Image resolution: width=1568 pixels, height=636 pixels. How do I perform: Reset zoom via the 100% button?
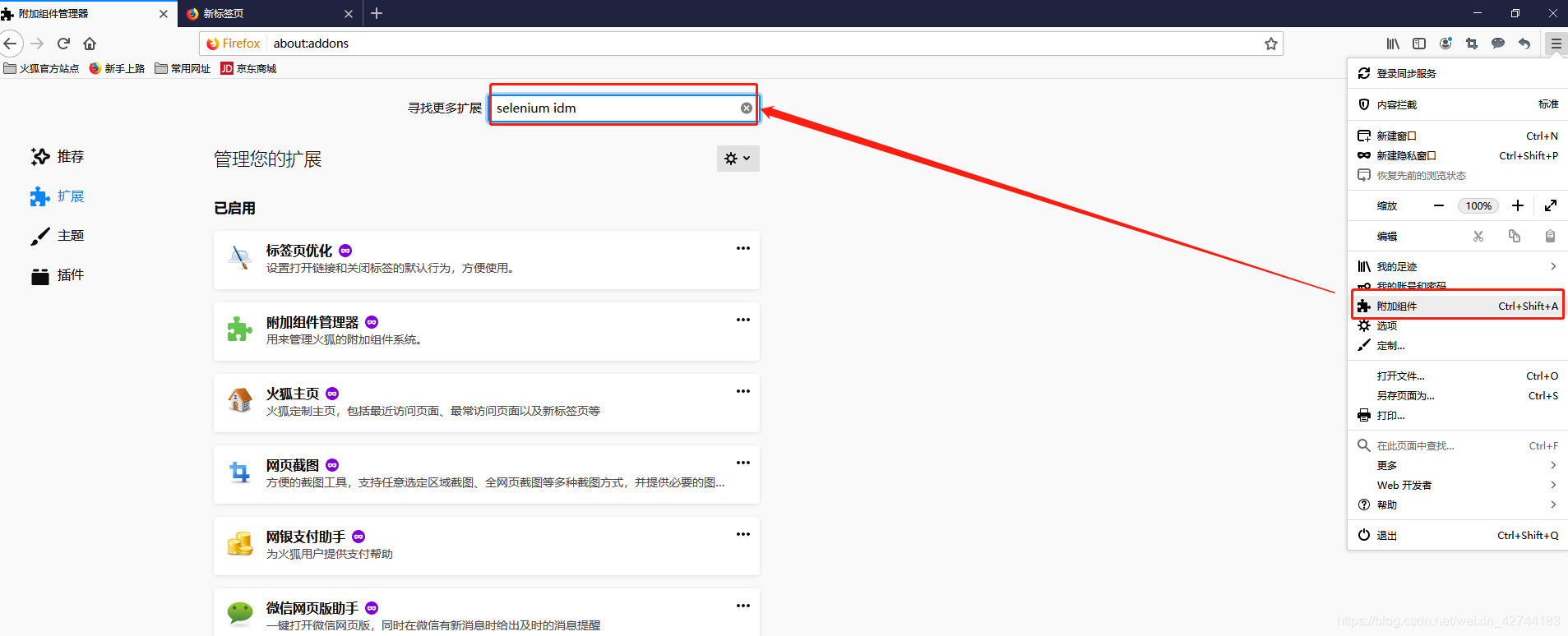(x=1478, y=205)
